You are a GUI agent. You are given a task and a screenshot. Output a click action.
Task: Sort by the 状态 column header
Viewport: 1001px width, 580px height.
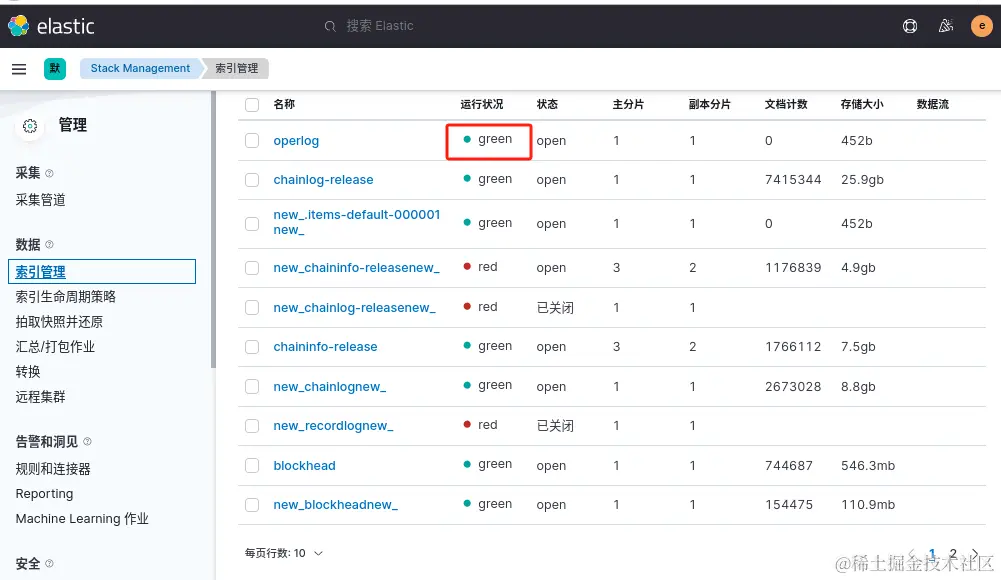[547, 105]
